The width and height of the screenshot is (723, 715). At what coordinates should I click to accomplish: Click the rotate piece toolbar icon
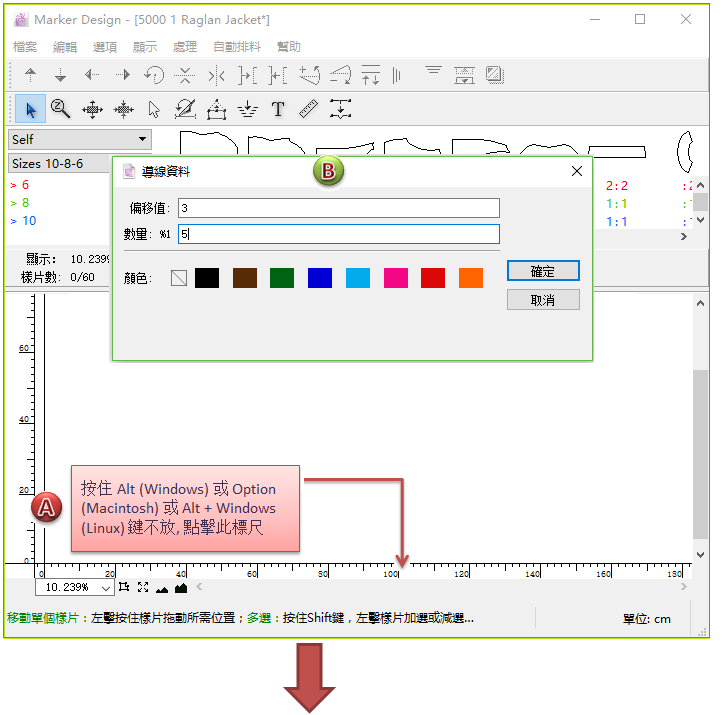point(154,75)
